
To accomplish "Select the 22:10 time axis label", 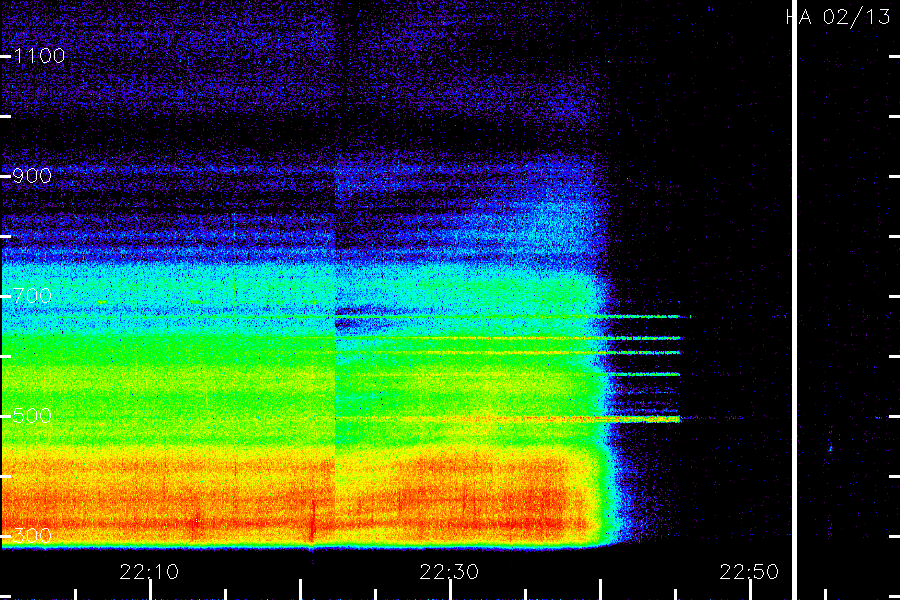I will click(149, 572).
